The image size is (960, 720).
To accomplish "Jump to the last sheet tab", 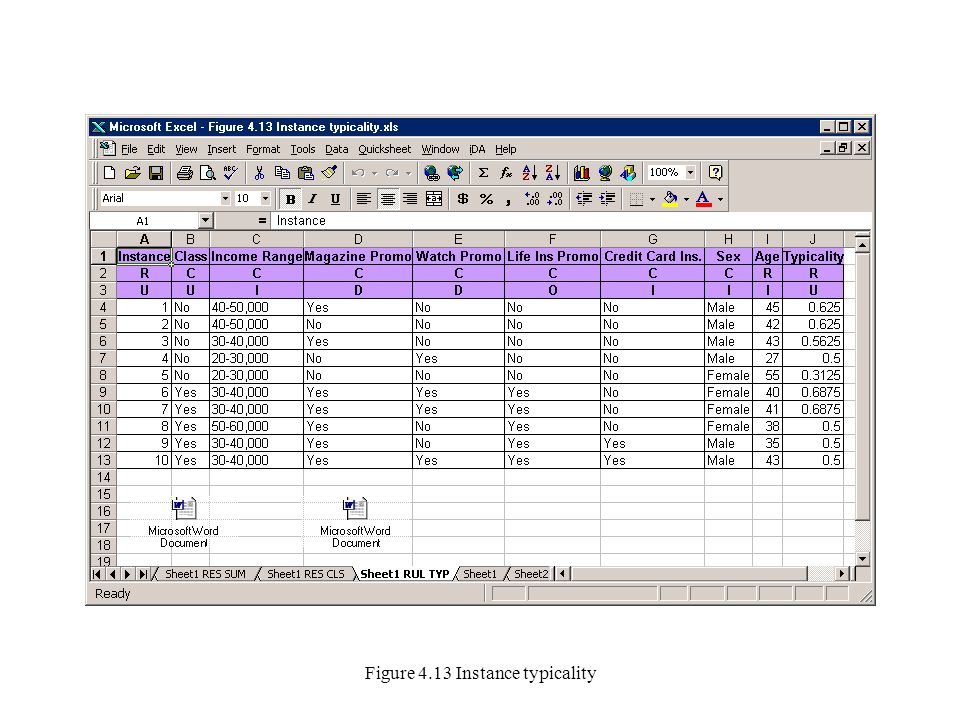I will [x=143, y=574].
